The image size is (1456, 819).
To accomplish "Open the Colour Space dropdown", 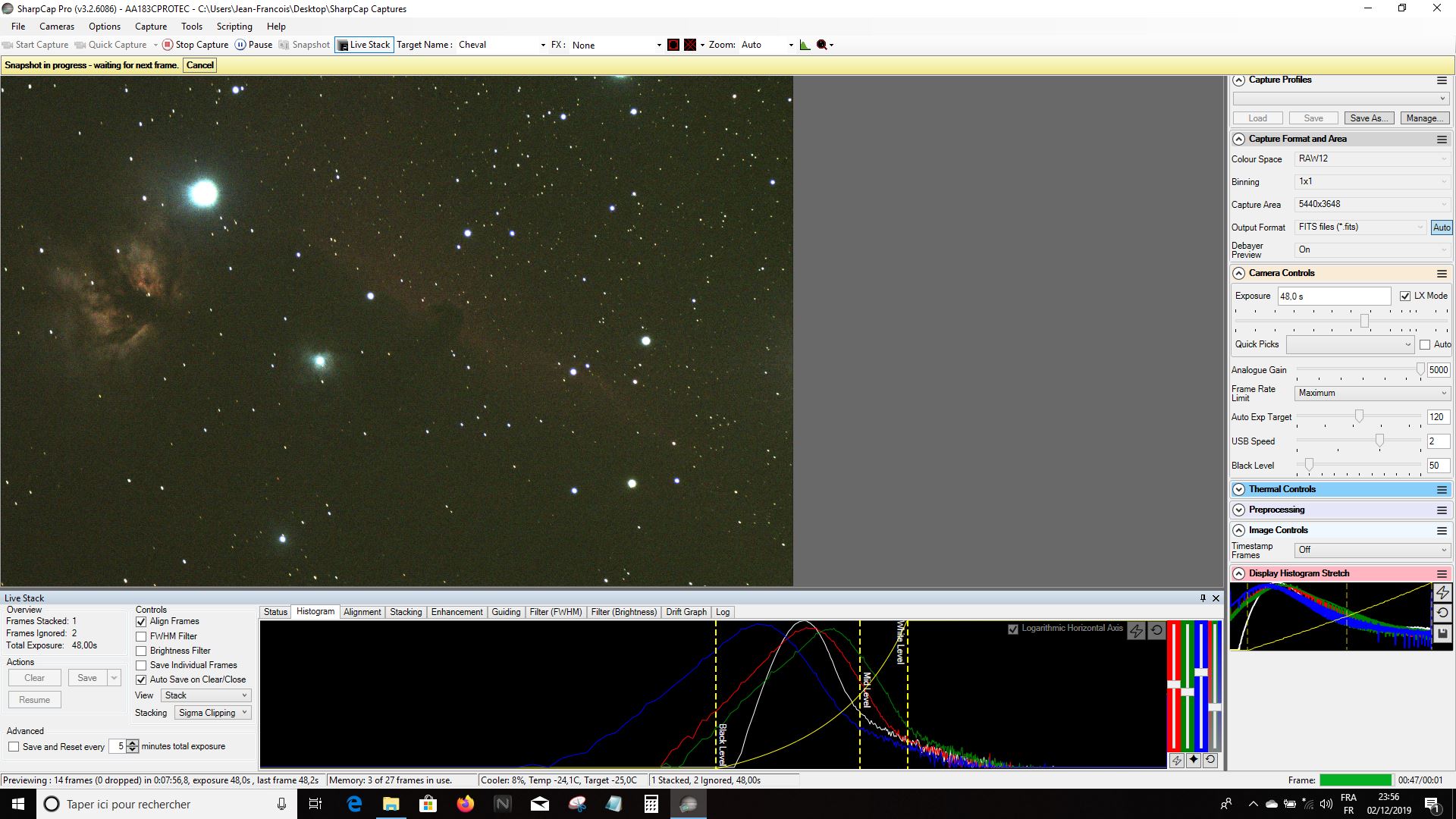I will click(1372, 159).
